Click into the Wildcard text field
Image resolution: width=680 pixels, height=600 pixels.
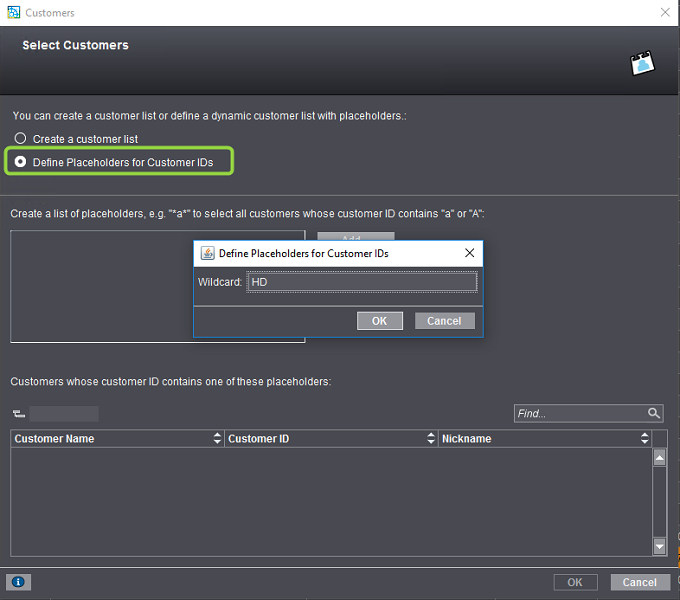pyautogui.click(x=361, y=283)
